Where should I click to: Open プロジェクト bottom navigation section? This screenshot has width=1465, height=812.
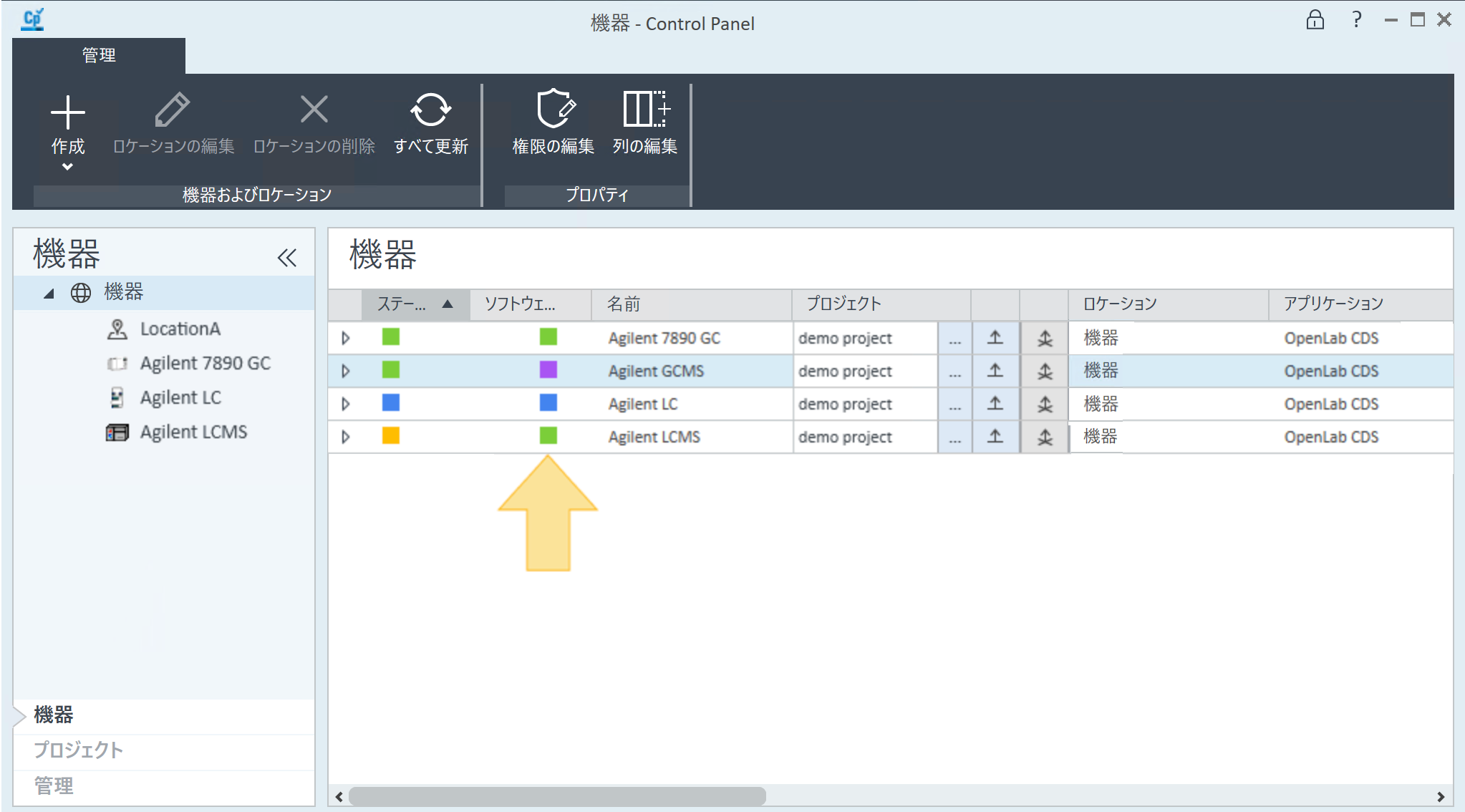click(164, 750)
